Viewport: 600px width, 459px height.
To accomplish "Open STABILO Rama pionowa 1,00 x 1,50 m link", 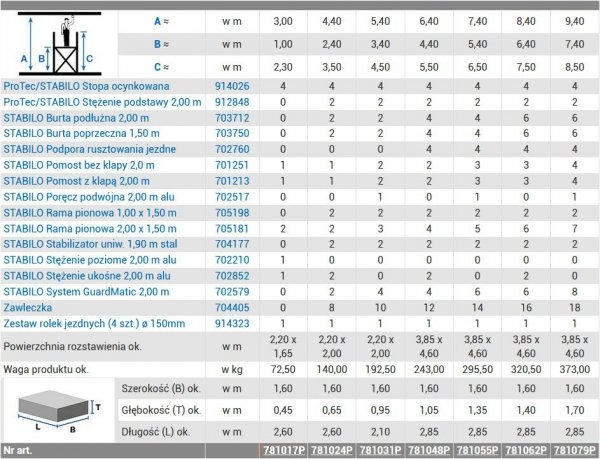I will click(90, 213).
